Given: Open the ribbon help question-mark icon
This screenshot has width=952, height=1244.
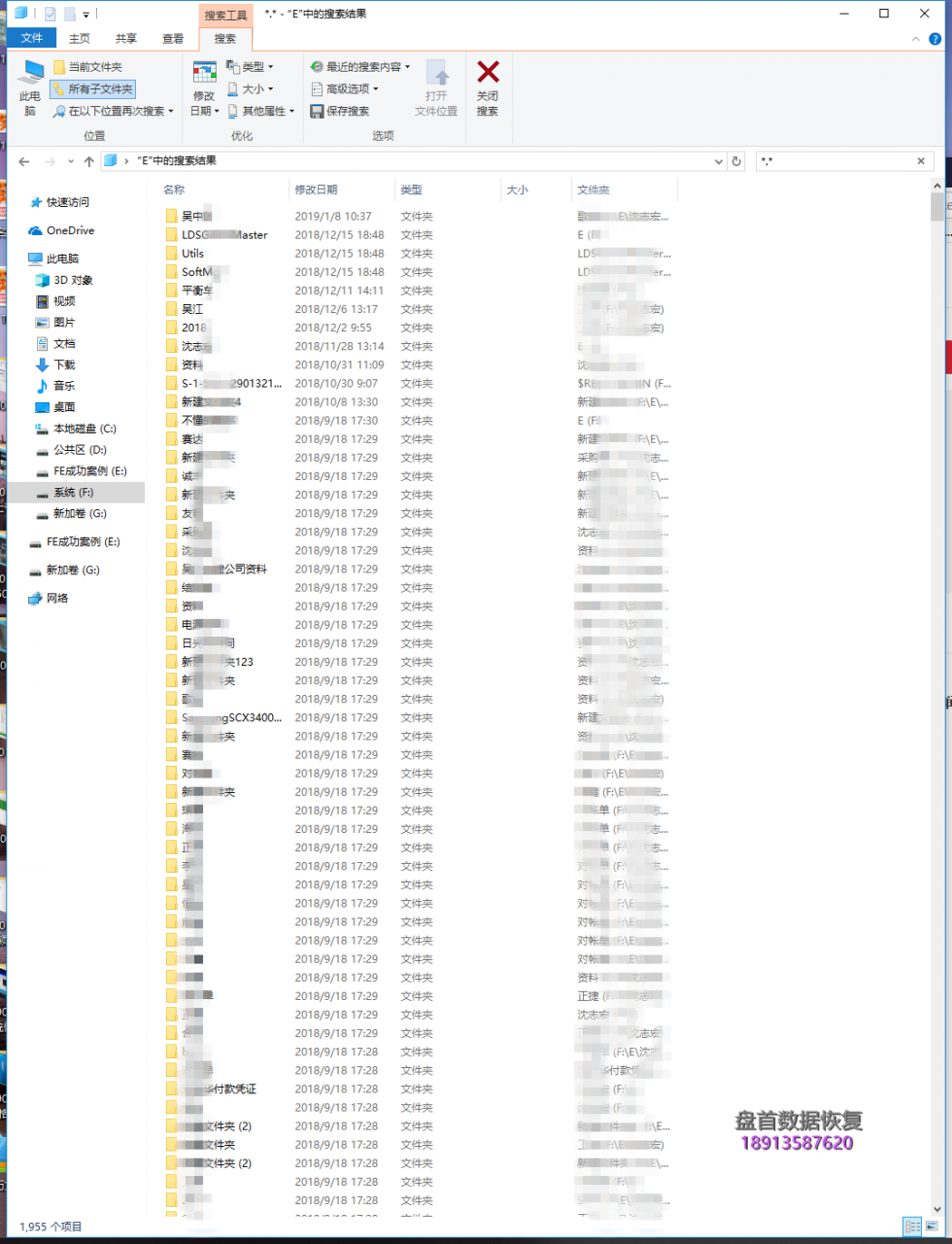Looking at the screenshot, I should click(935, 39).
